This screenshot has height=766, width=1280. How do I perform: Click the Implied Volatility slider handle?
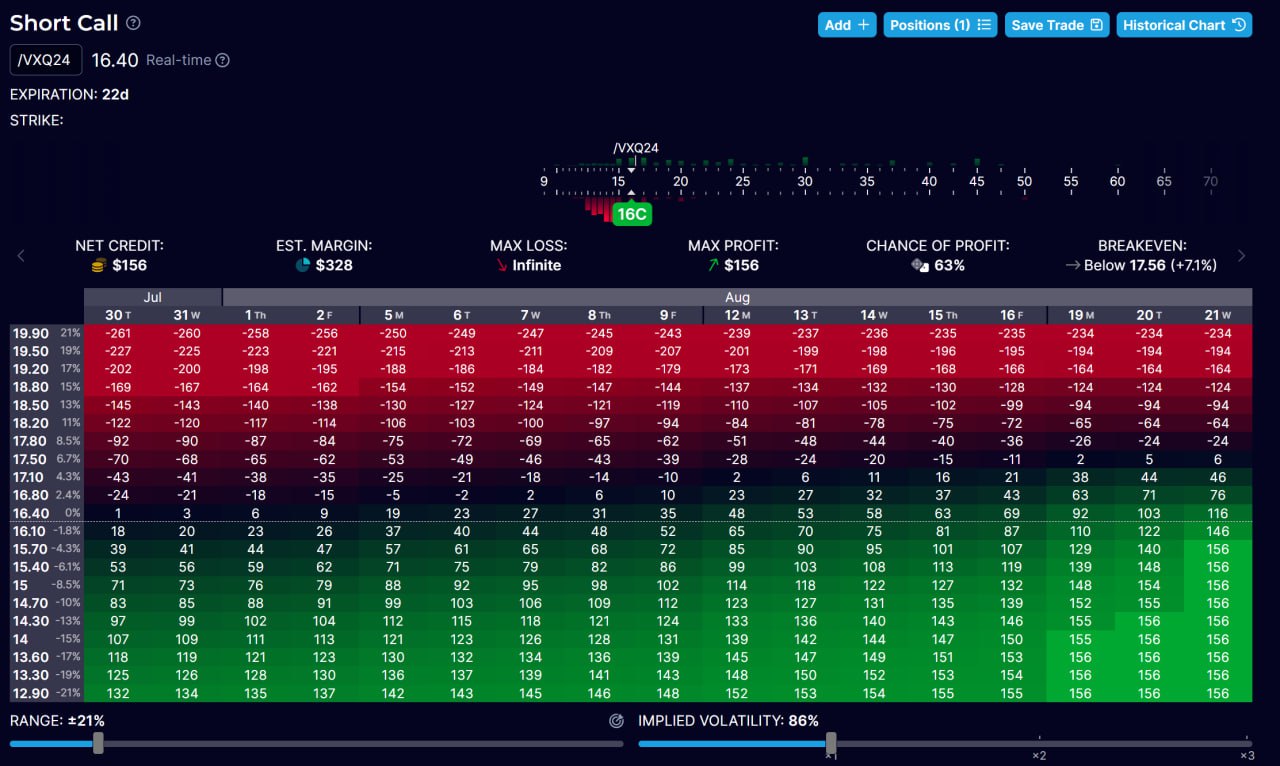pos(831,743)
